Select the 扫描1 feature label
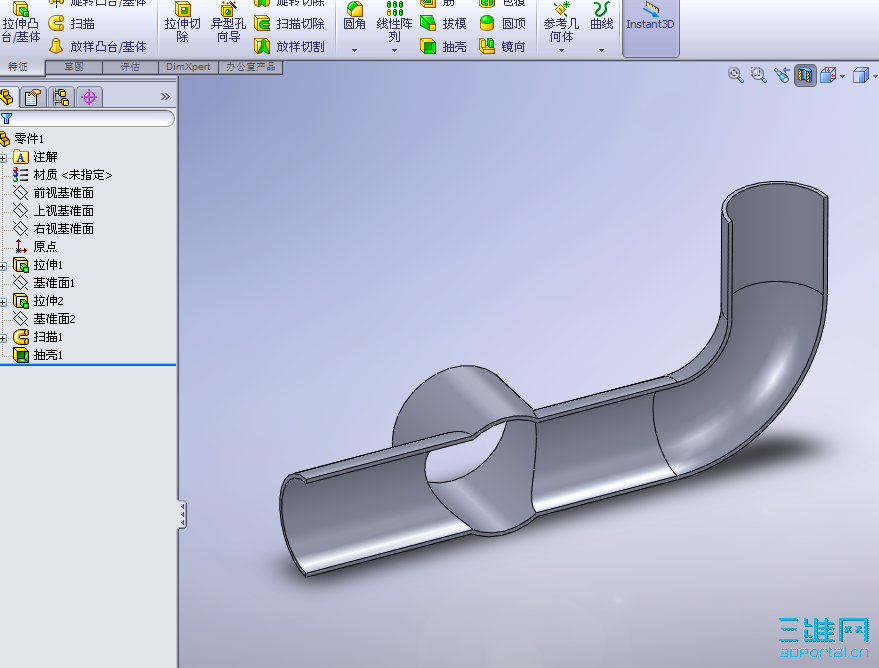This screenshot has height=668, width=879. 48,337
